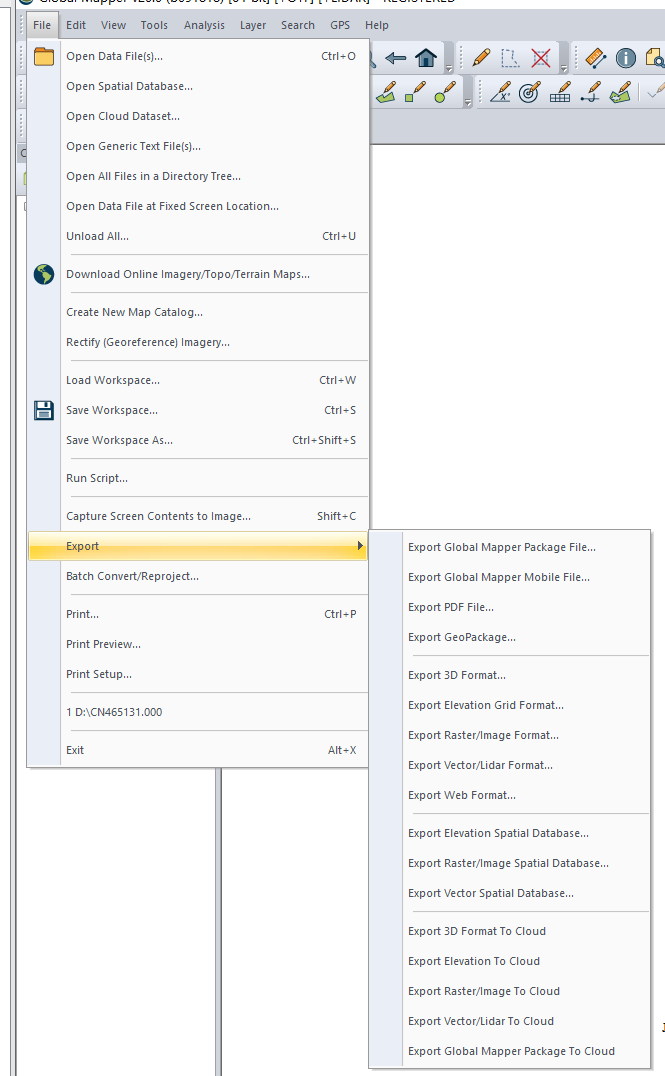Select Load Workspace...
This screenshot has width=665, height=1076.
(198, 380)
